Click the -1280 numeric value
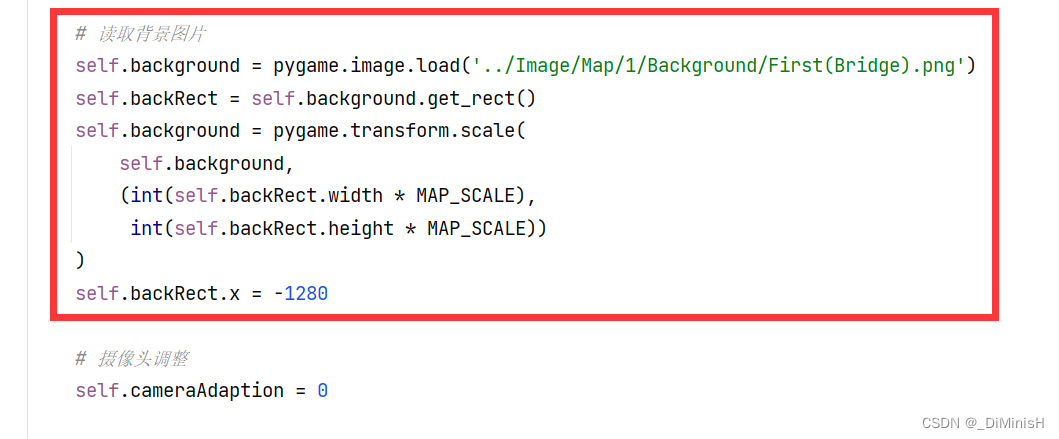1059x439 pixels. pyautogui.click(x=301, y=294)
